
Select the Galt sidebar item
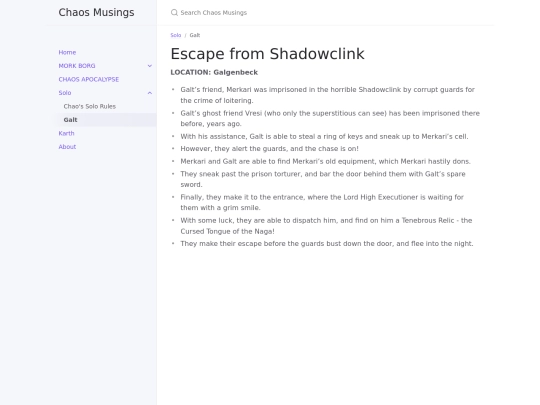click(107, 120)
